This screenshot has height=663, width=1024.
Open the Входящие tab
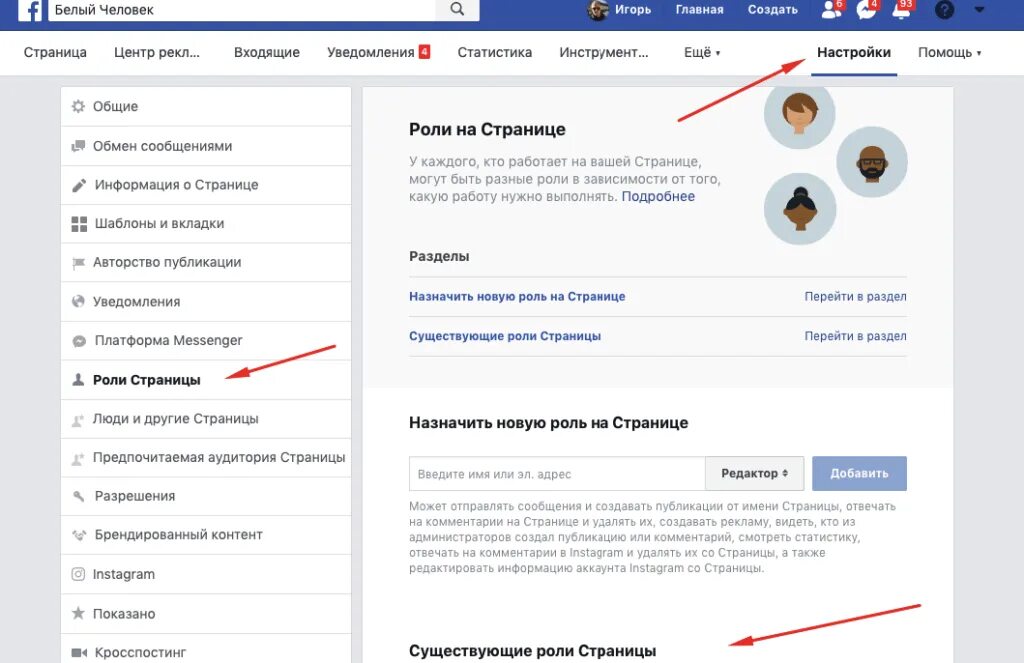point(266,52)
